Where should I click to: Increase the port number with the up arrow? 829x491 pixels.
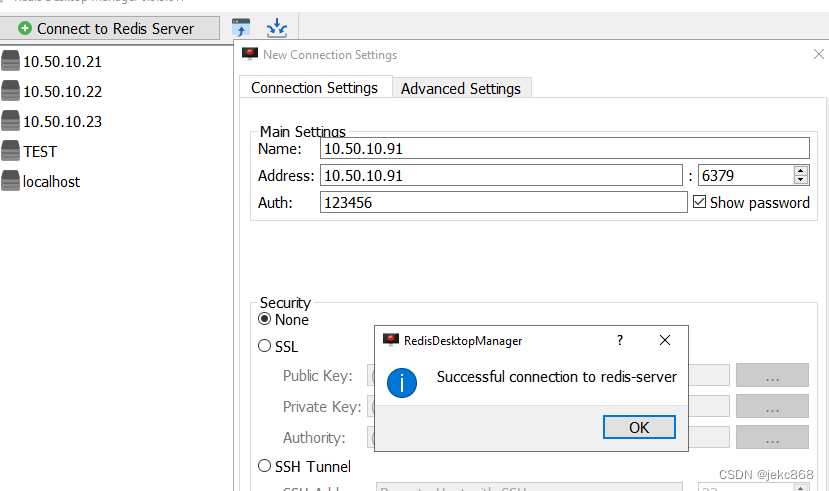coord(801,171)
